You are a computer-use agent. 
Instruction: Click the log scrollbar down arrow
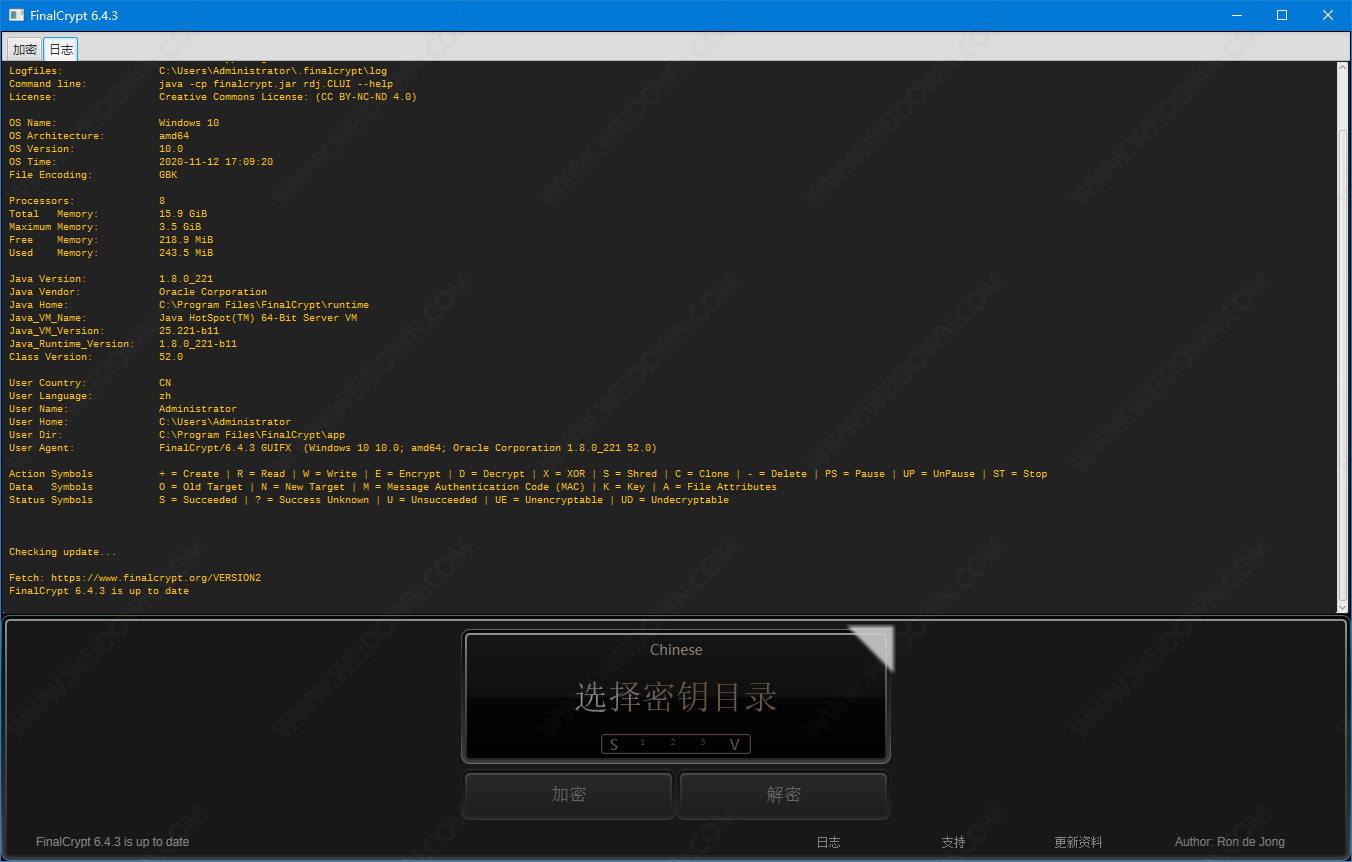point(1343,606)
